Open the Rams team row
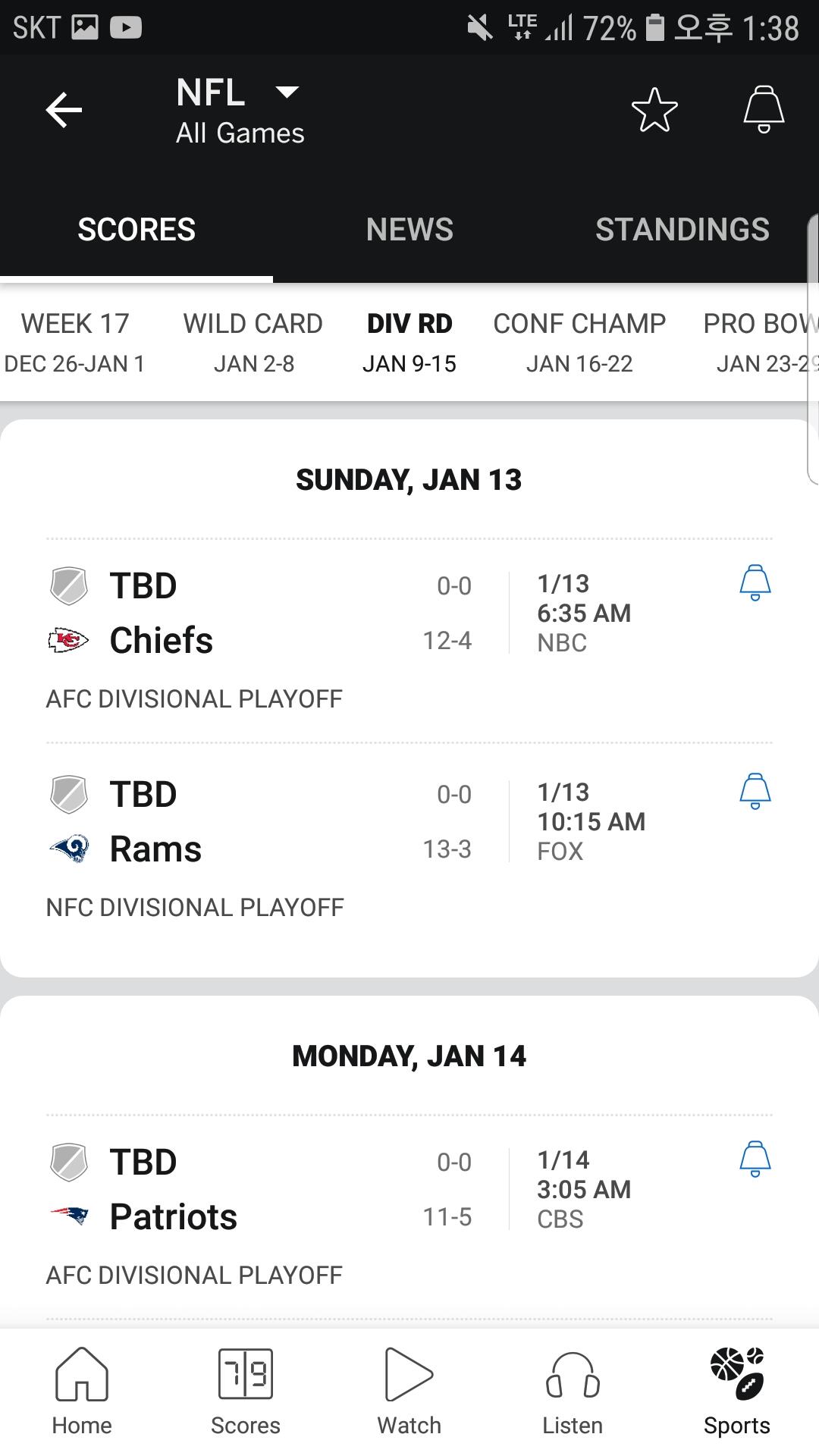Viewport: 819px width, 1456px height. (155, 849)
